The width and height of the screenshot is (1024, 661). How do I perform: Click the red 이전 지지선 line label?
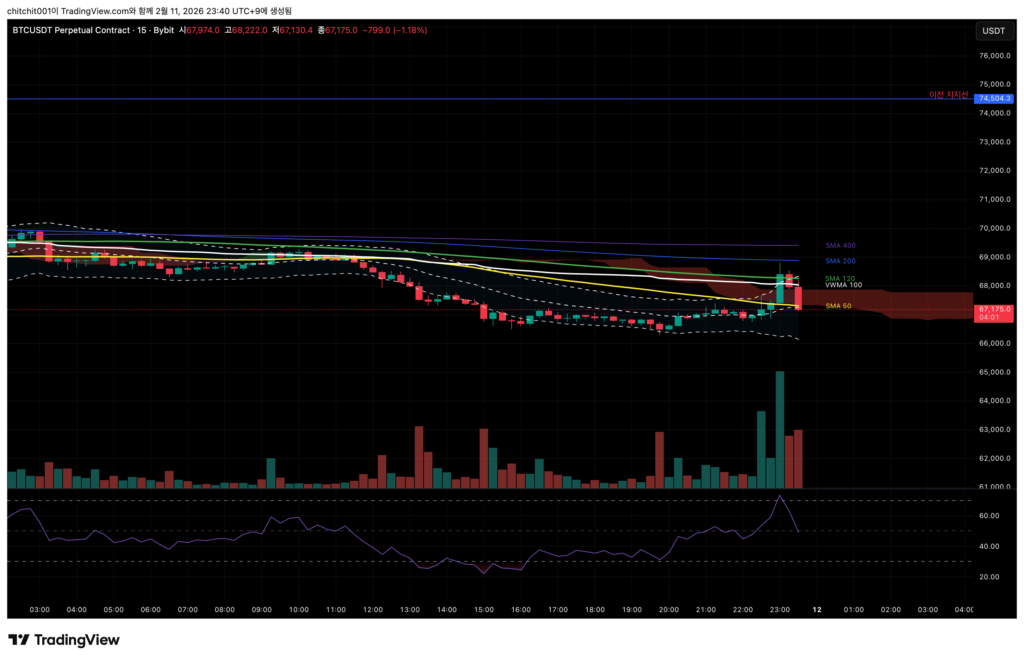949,95
